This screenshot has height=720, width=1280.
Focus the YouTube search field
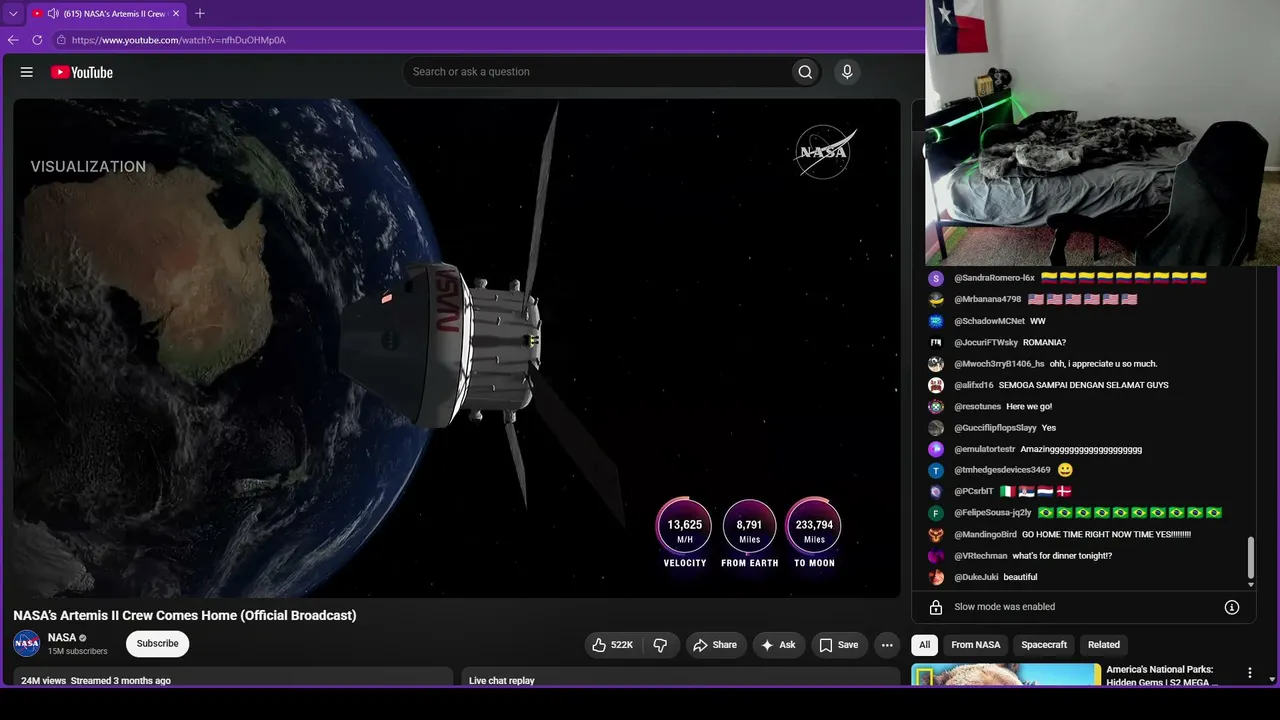pos(596,72)
